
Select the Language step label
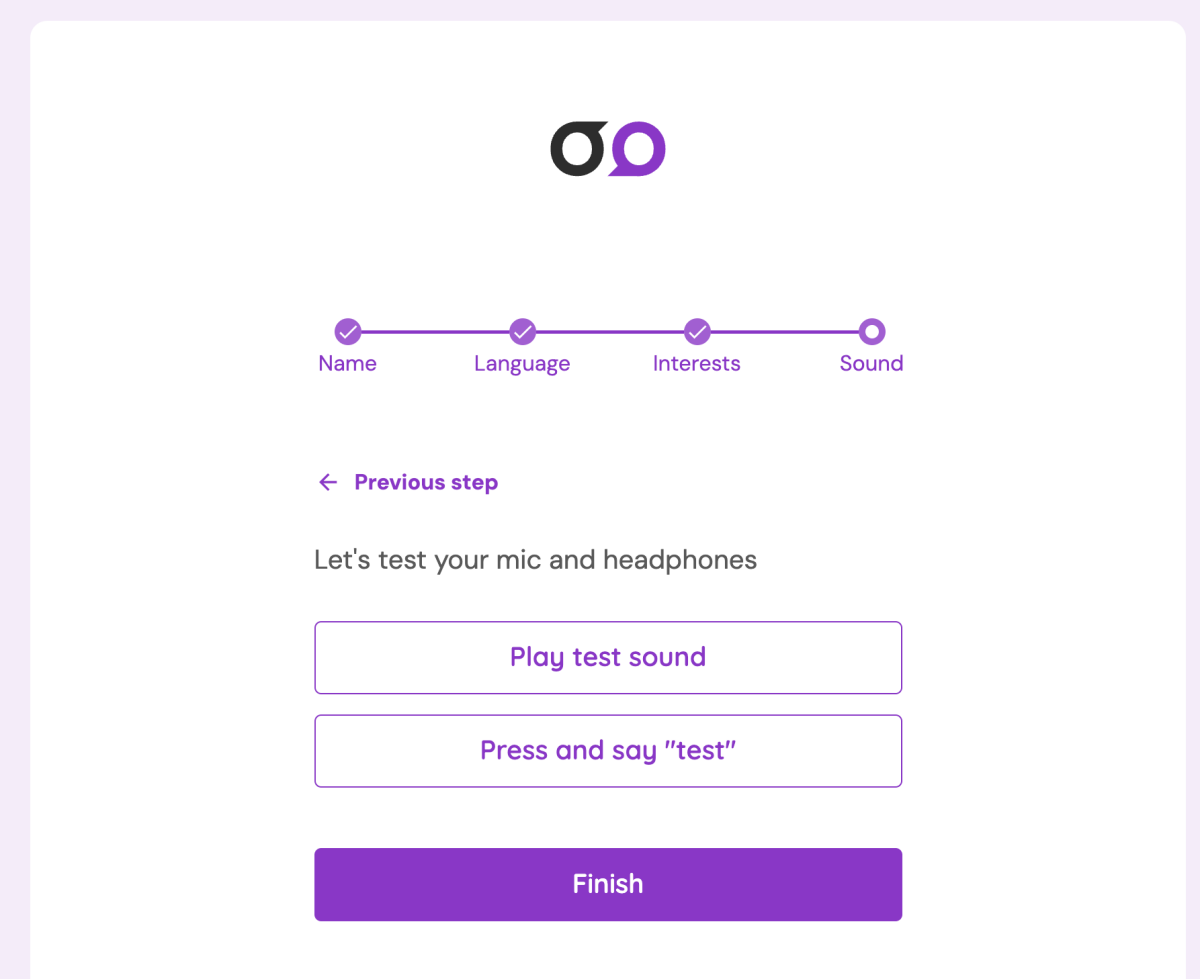(522, 364)
